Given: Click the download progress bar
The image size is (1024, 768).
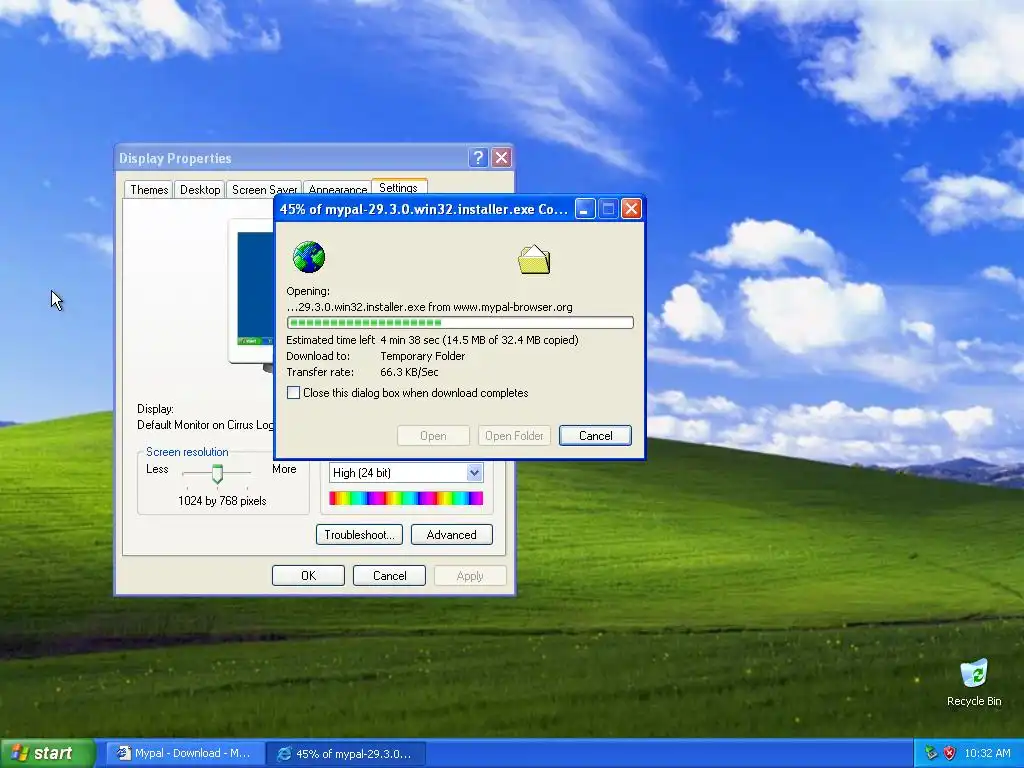Looking at the screenshot, I should pos(460,323).
